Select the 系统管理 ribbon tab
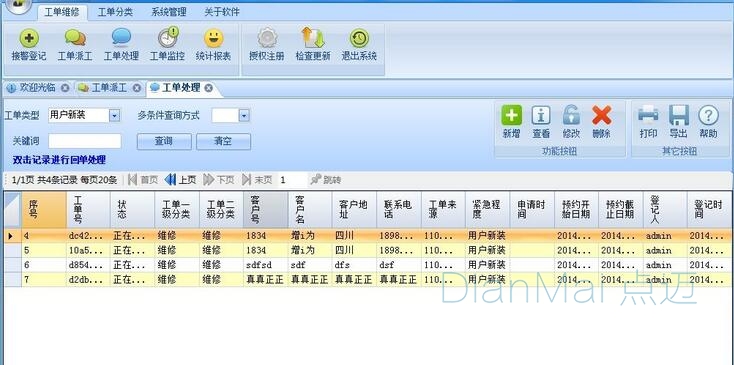Screen dimensions: 734x365 (x=169, y=12)
